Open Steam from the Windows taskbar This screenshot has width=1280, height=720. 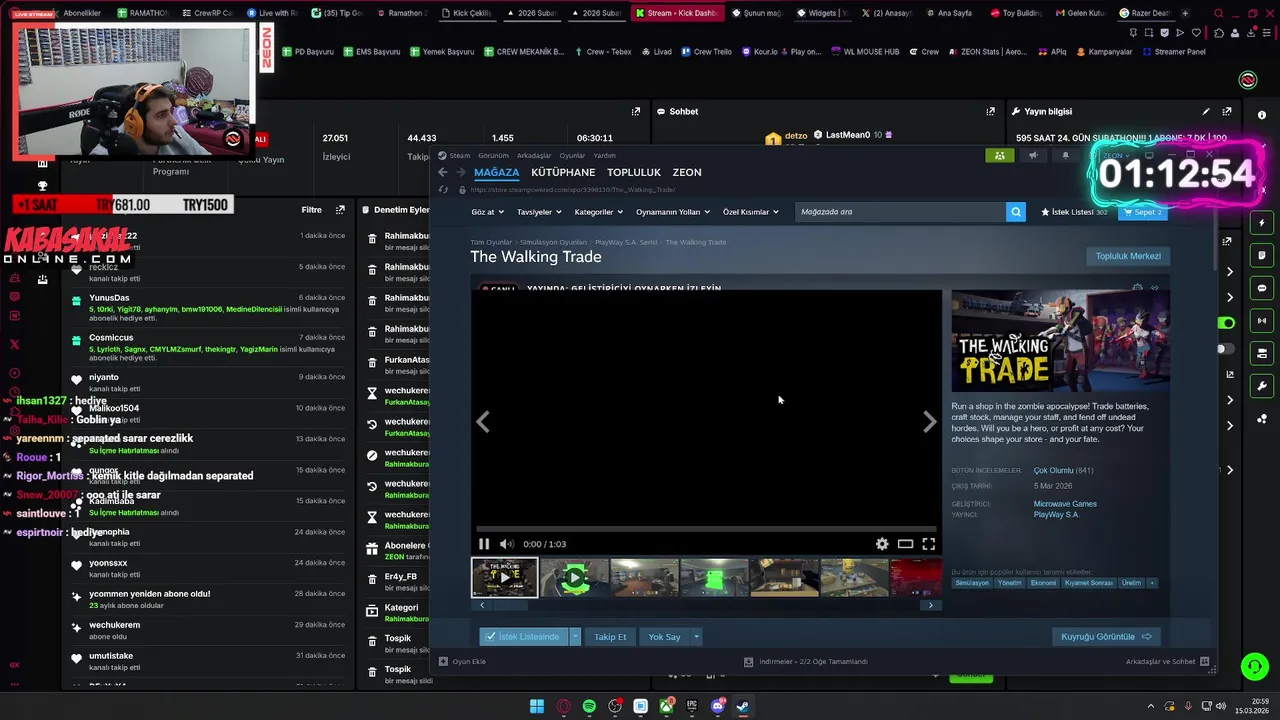coord(743,706)
